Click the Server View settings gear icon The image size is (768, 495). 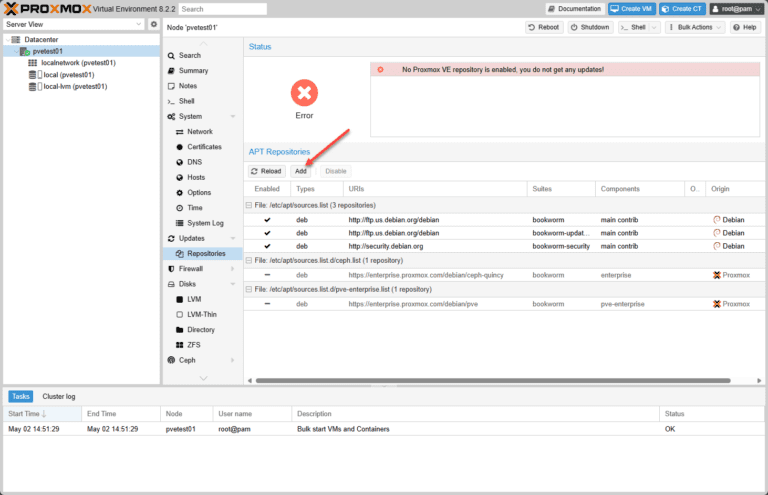(154, 24)
